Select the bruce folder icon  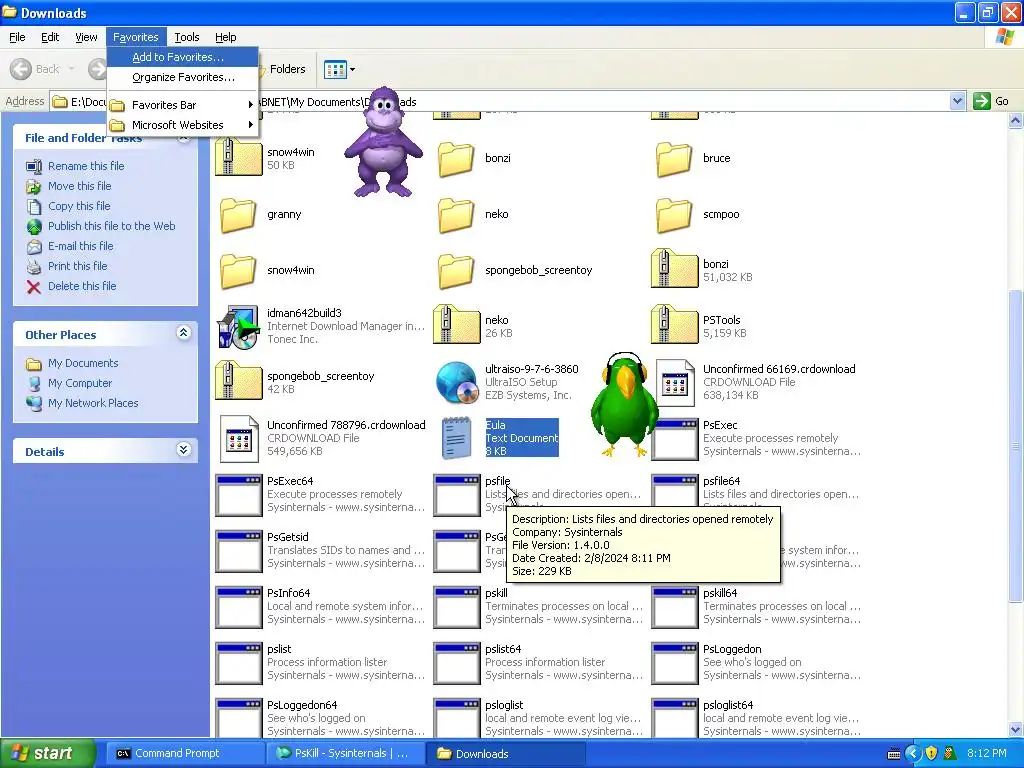(x=673, y=159)
